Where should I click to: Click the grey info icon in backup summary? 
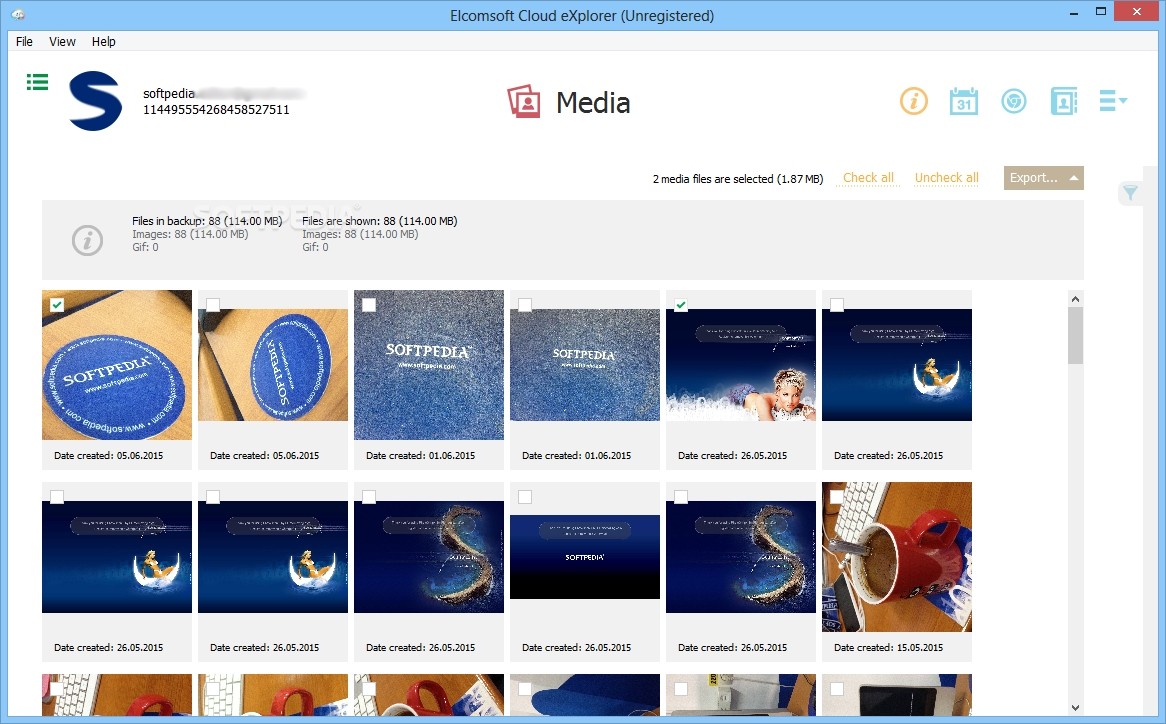coord(87,240)
